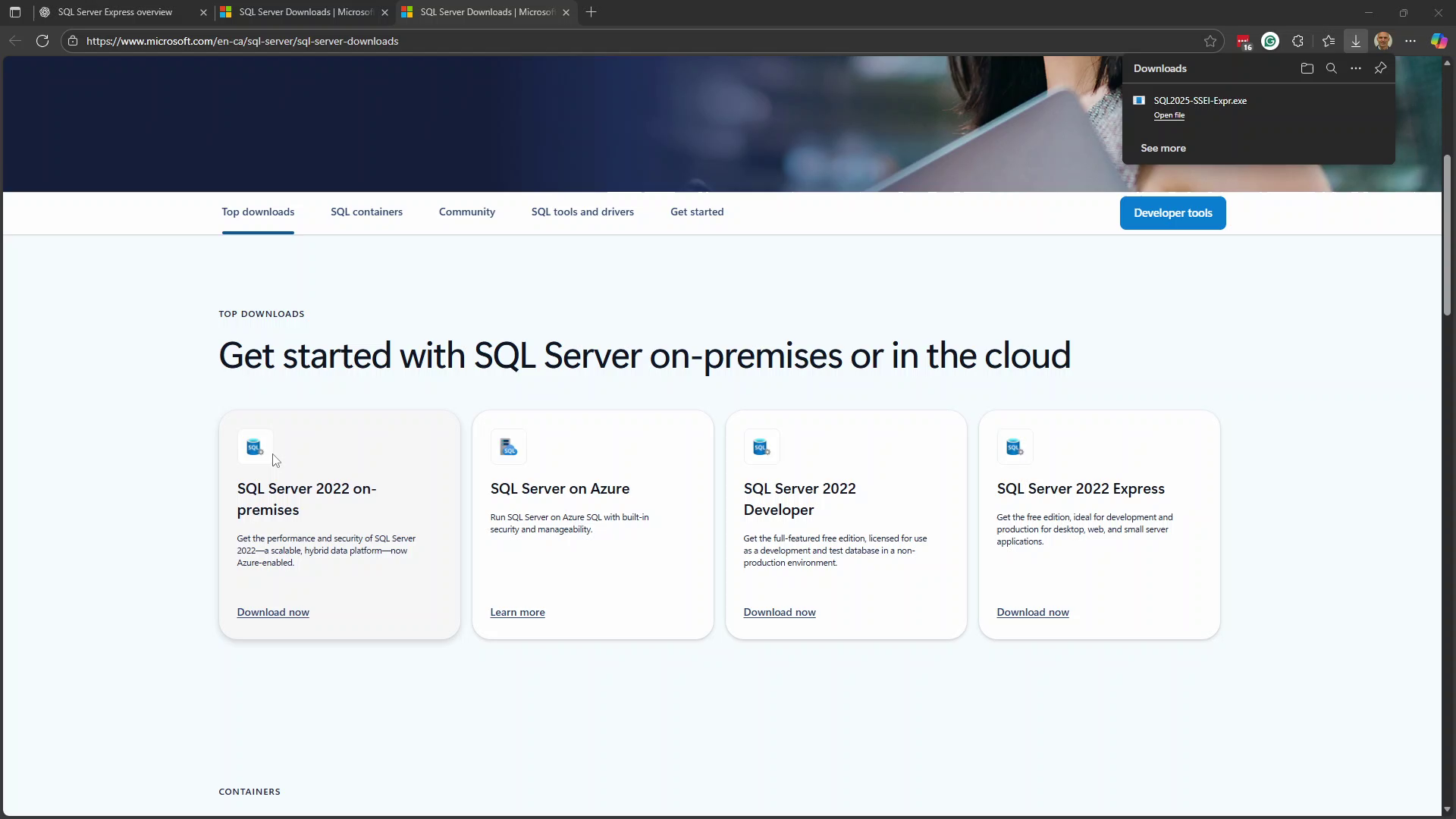Image resolution: width=1456 pixels, height=819 pixels.
Task: Select the Top downloads tab
Action: [258, 212]
